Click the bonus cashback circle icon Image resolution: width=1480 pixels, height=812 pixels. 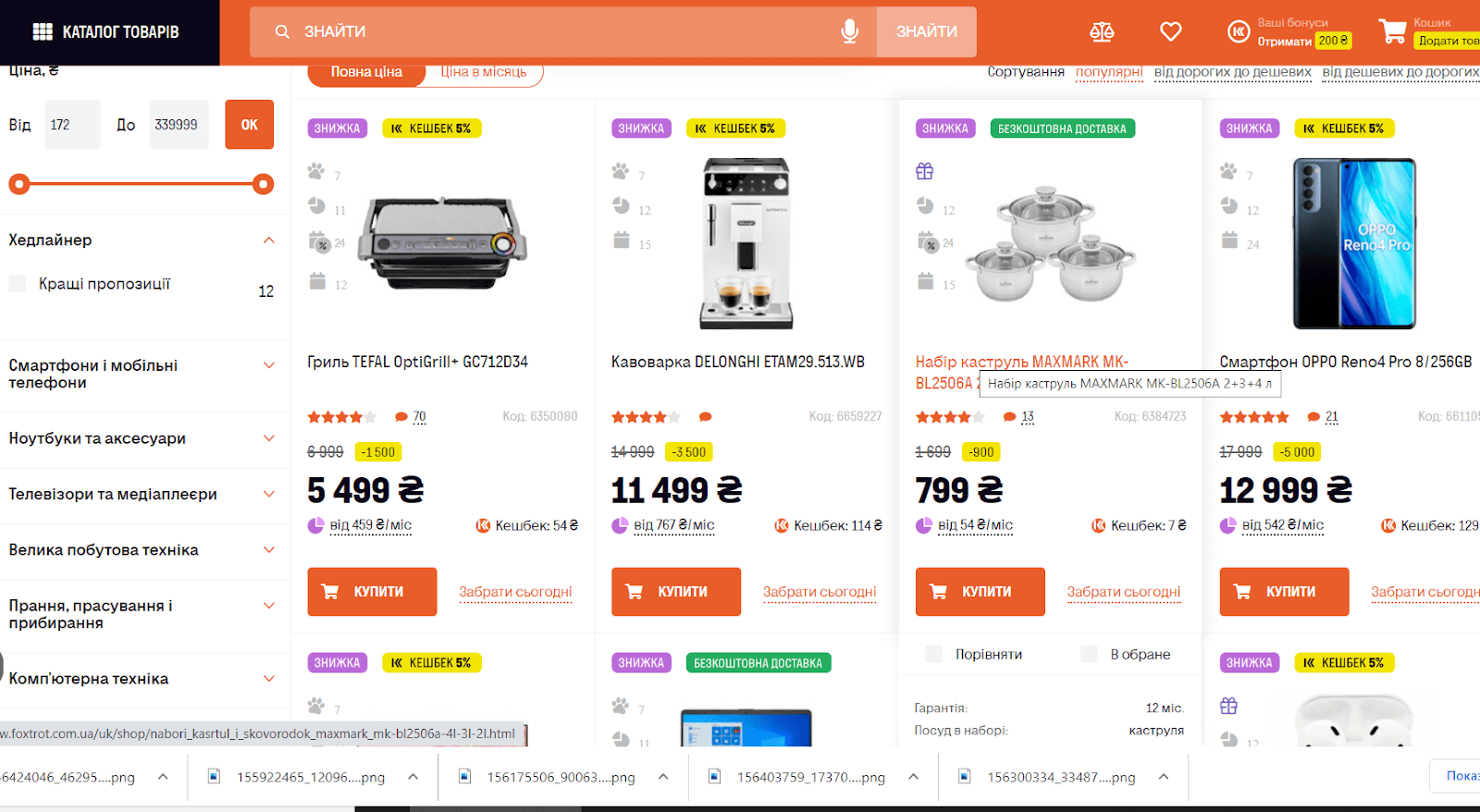(1239, 31)
